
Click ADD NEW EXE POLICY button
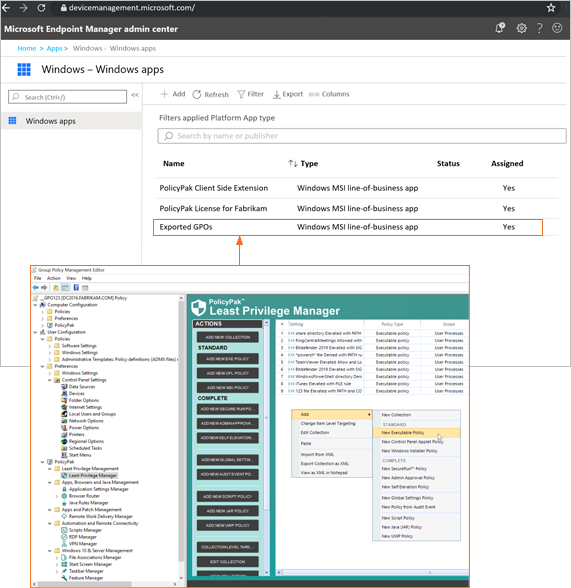click(228, 359)
